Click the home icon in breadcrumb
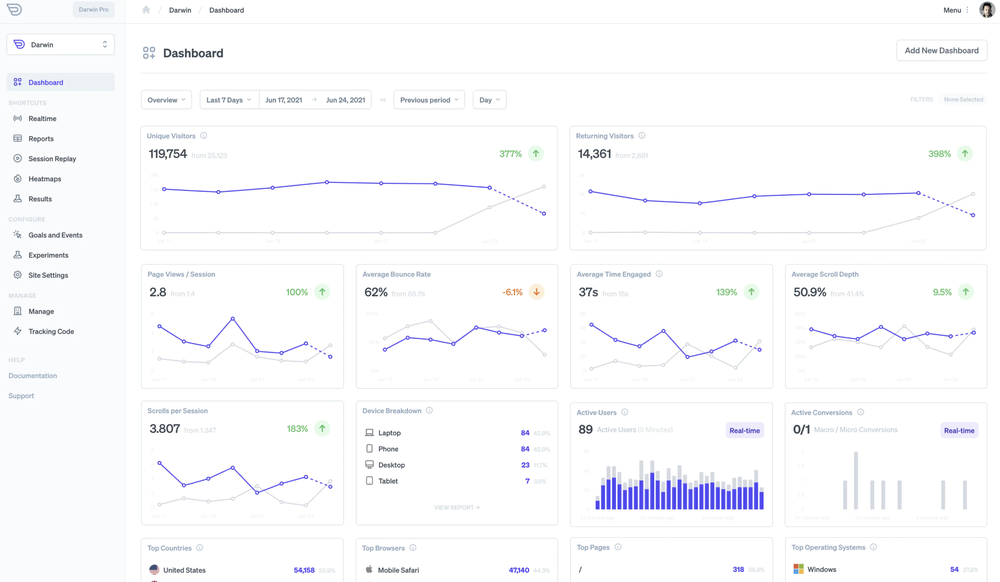The height and width of the screenshot is (582, 1000). [146, 10]
